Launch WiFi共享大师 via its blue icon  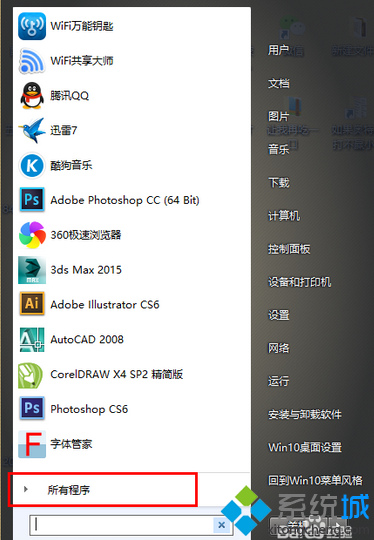pyautogui.click(x=32, y=61)
